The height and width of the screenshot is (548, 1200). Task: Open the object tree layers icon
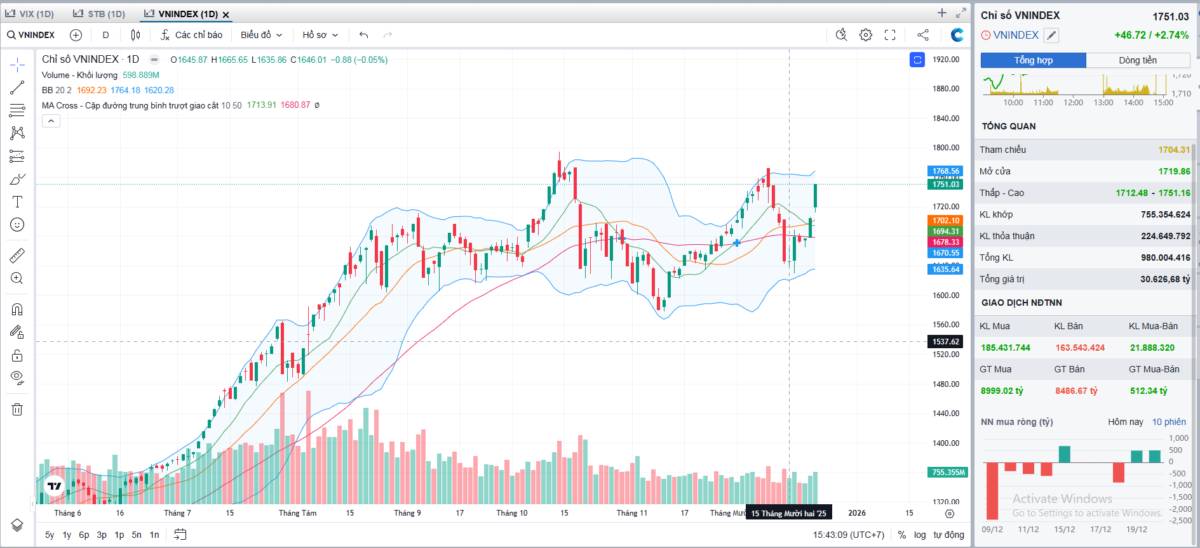point(17,524)
